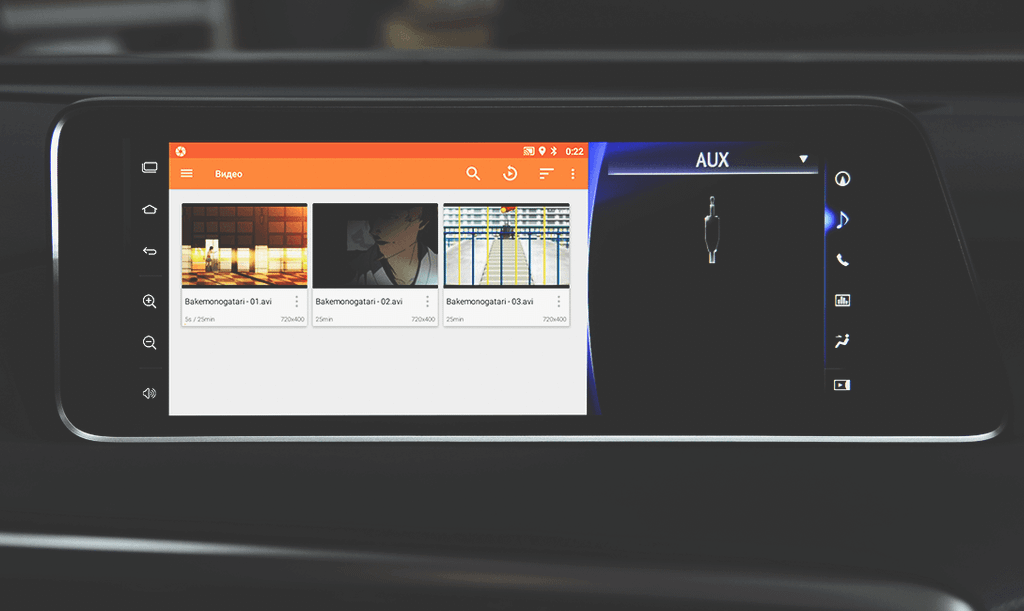Tap the Bluetooth icon in the status bar
This screenshot has height=611, width=1024.
pyautogui.click(x=554, y=151)
